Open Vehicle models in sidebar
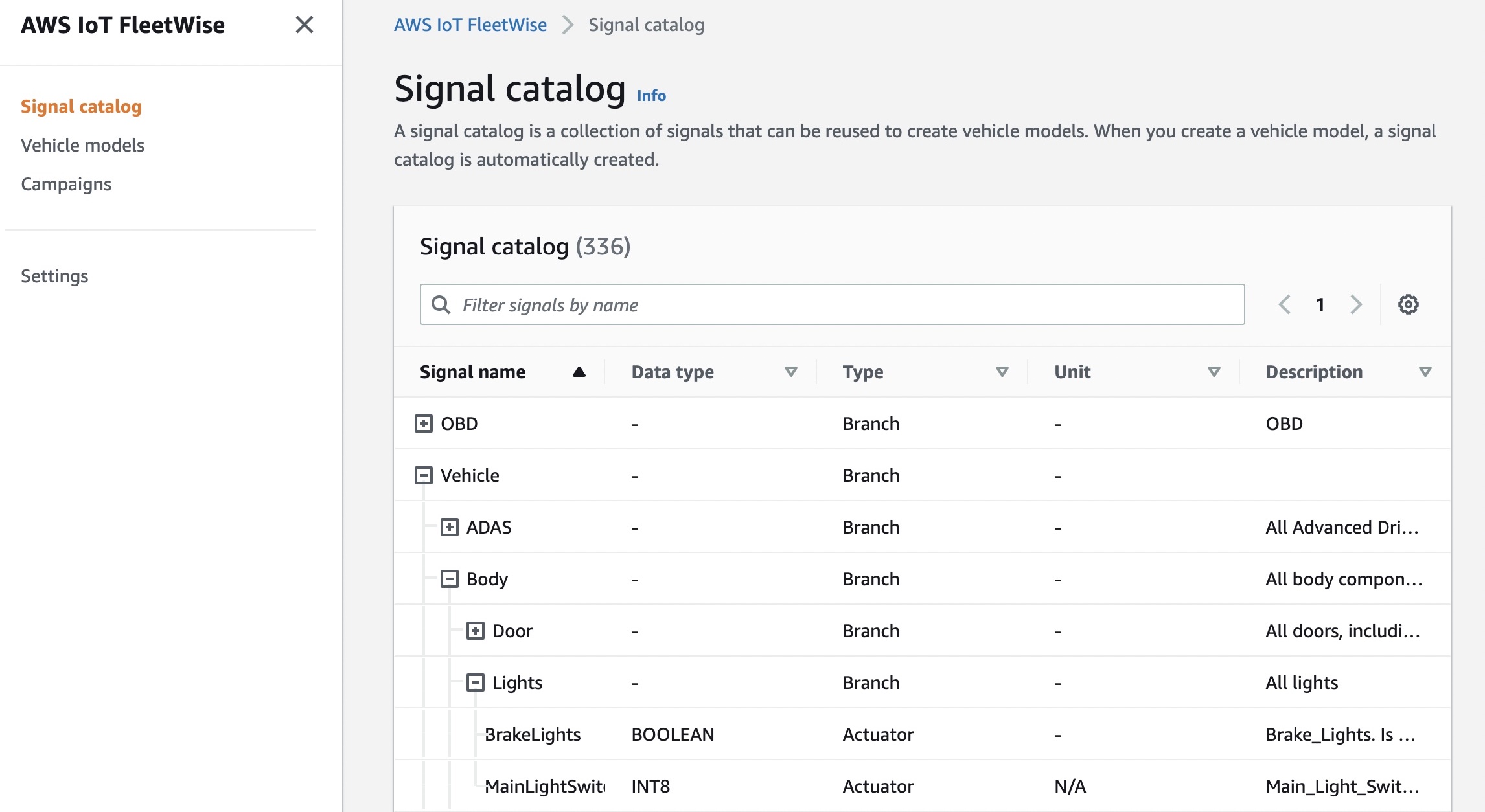 (82, 145)
